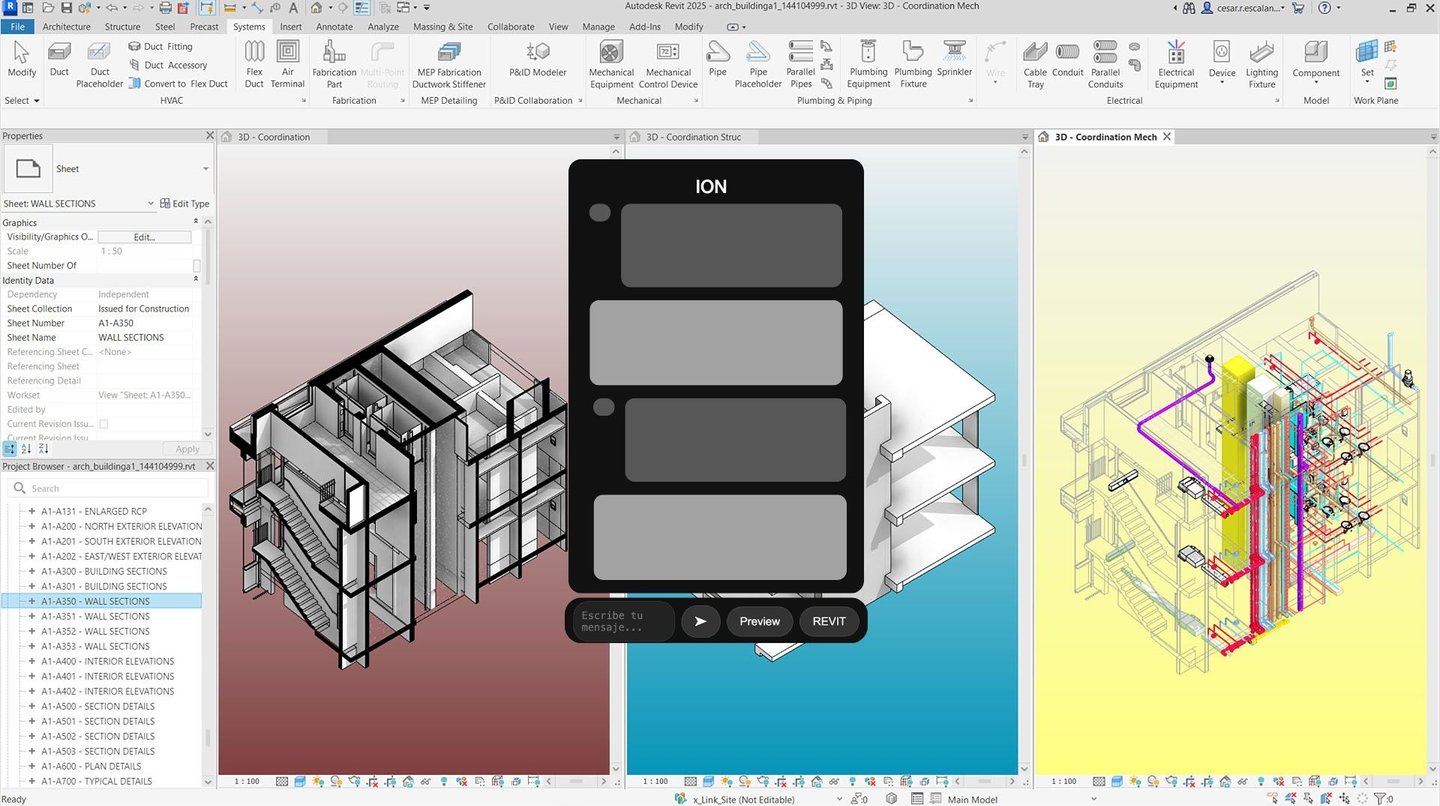
Task: Click the Preview button in ION panel
Action: pyautogui.click(x=760, y=621)
